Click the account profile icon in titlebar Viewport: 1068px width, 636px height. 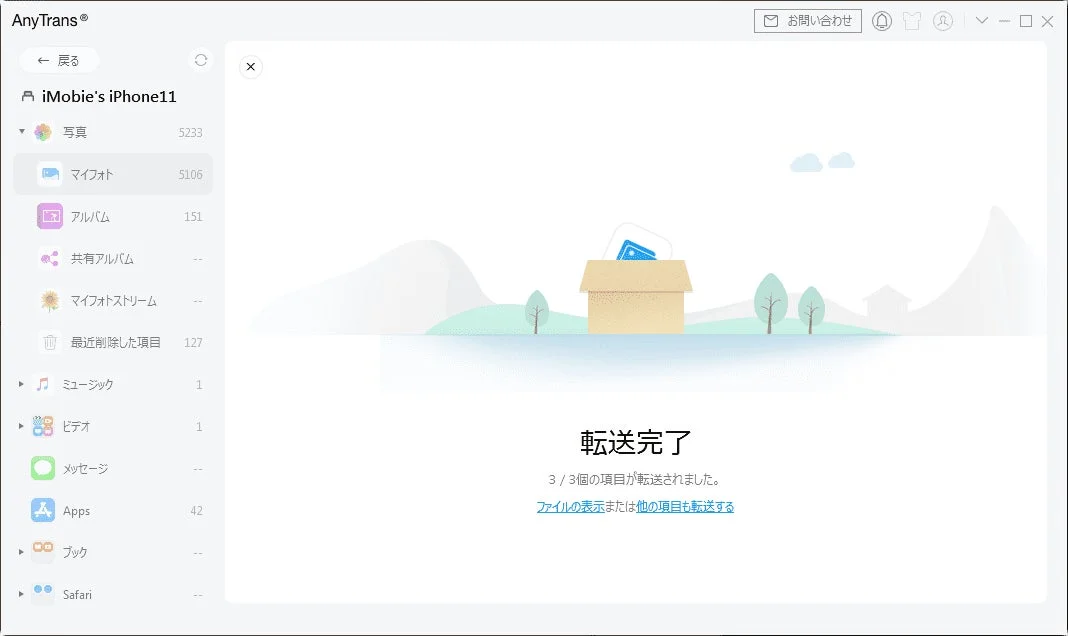click(942, 20)
